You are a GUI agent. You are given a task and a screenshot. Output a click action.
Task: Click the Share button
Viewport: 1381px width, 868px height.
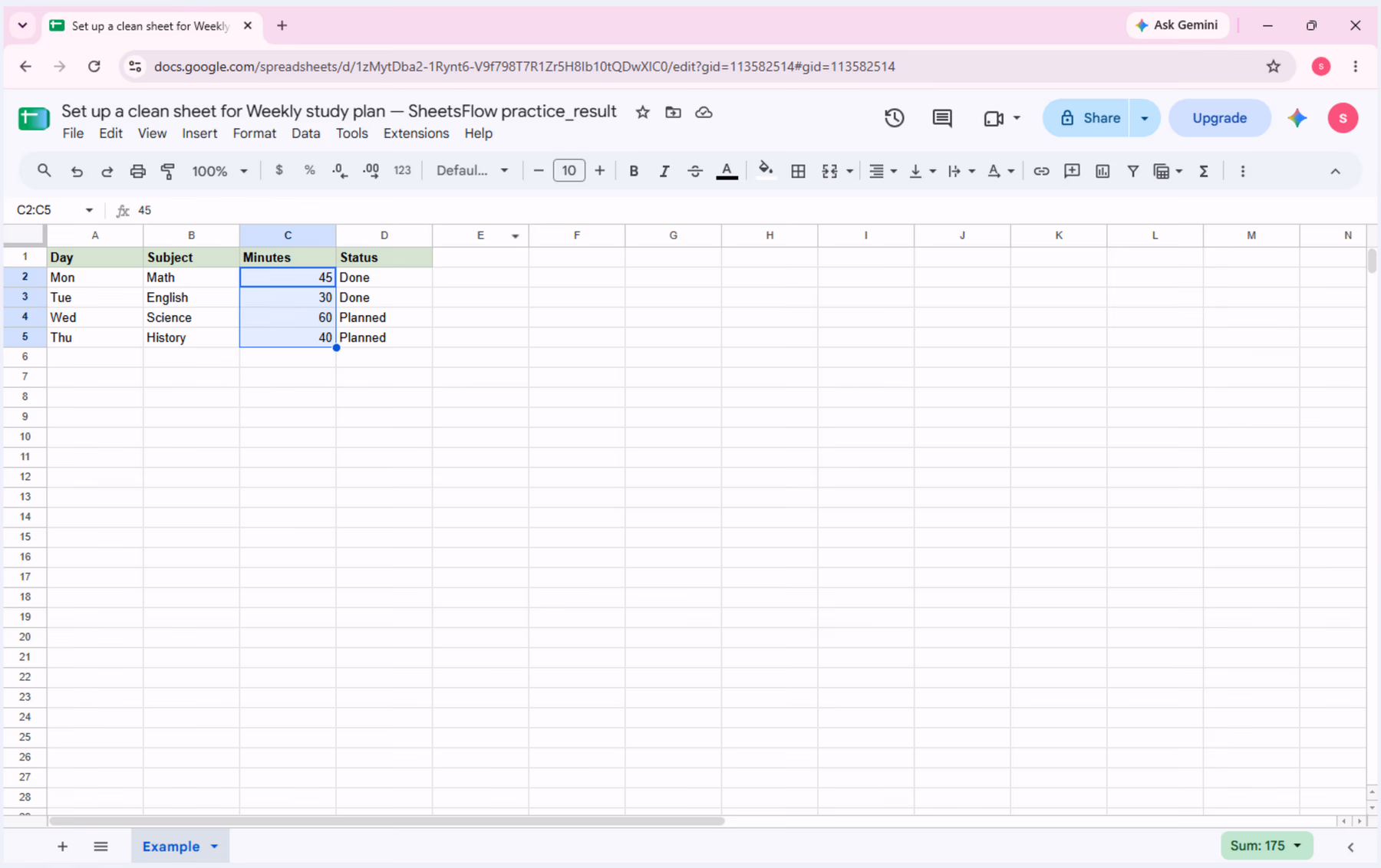[1086, 118]
